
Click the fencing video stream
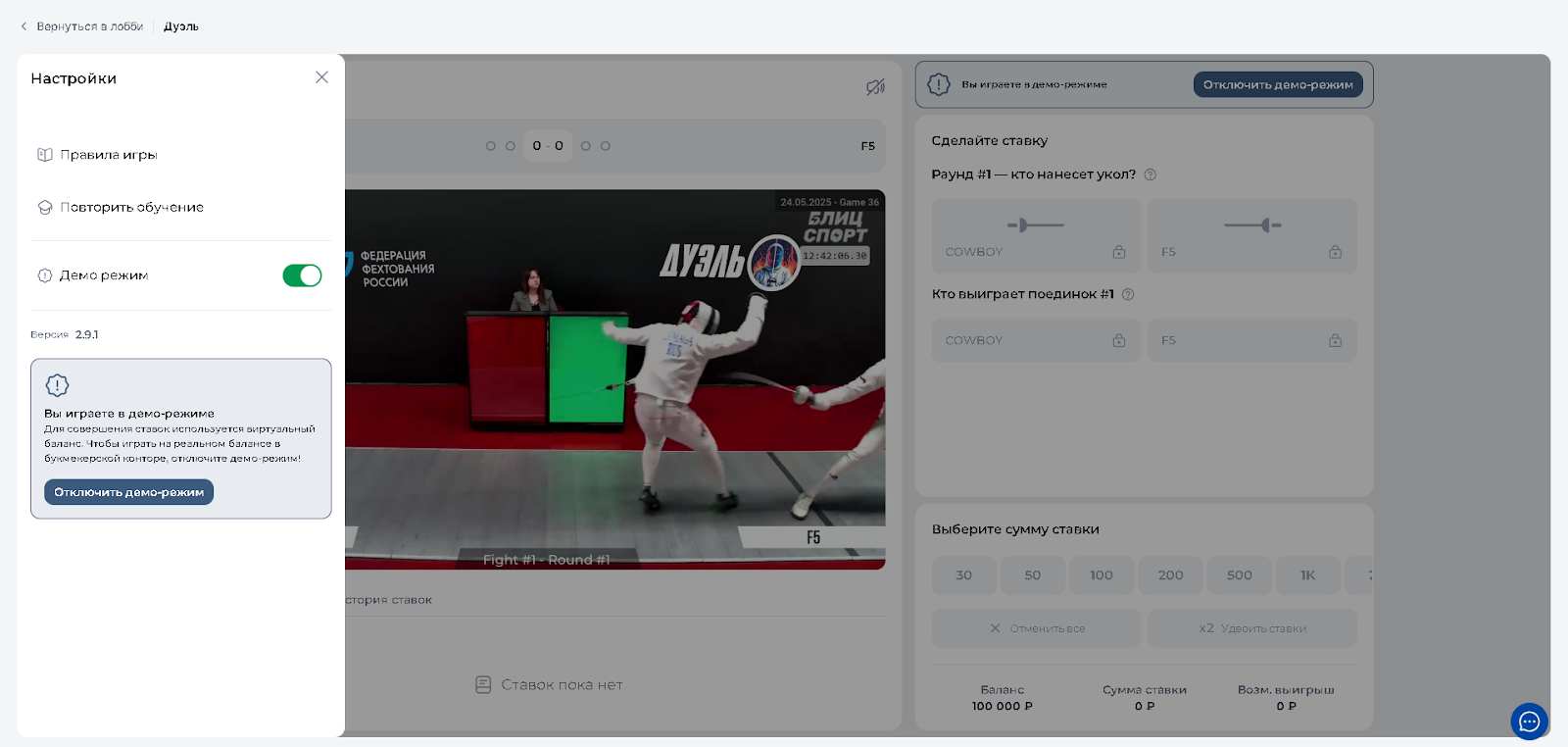(x=615, y=379)
